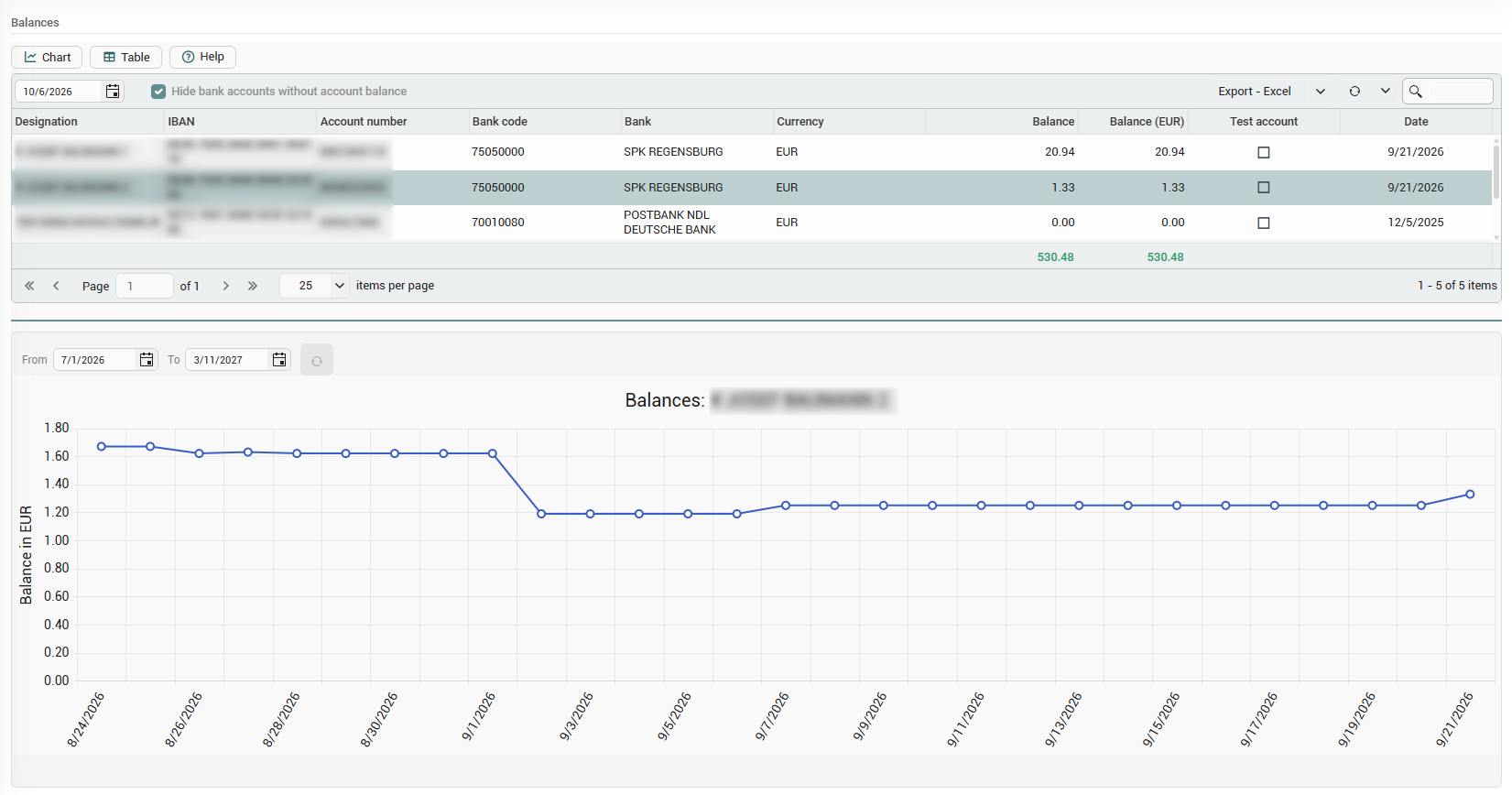The height and width of the screenshot is (795, 1512).
Task: Switch to the Table view
Action: 126,57
